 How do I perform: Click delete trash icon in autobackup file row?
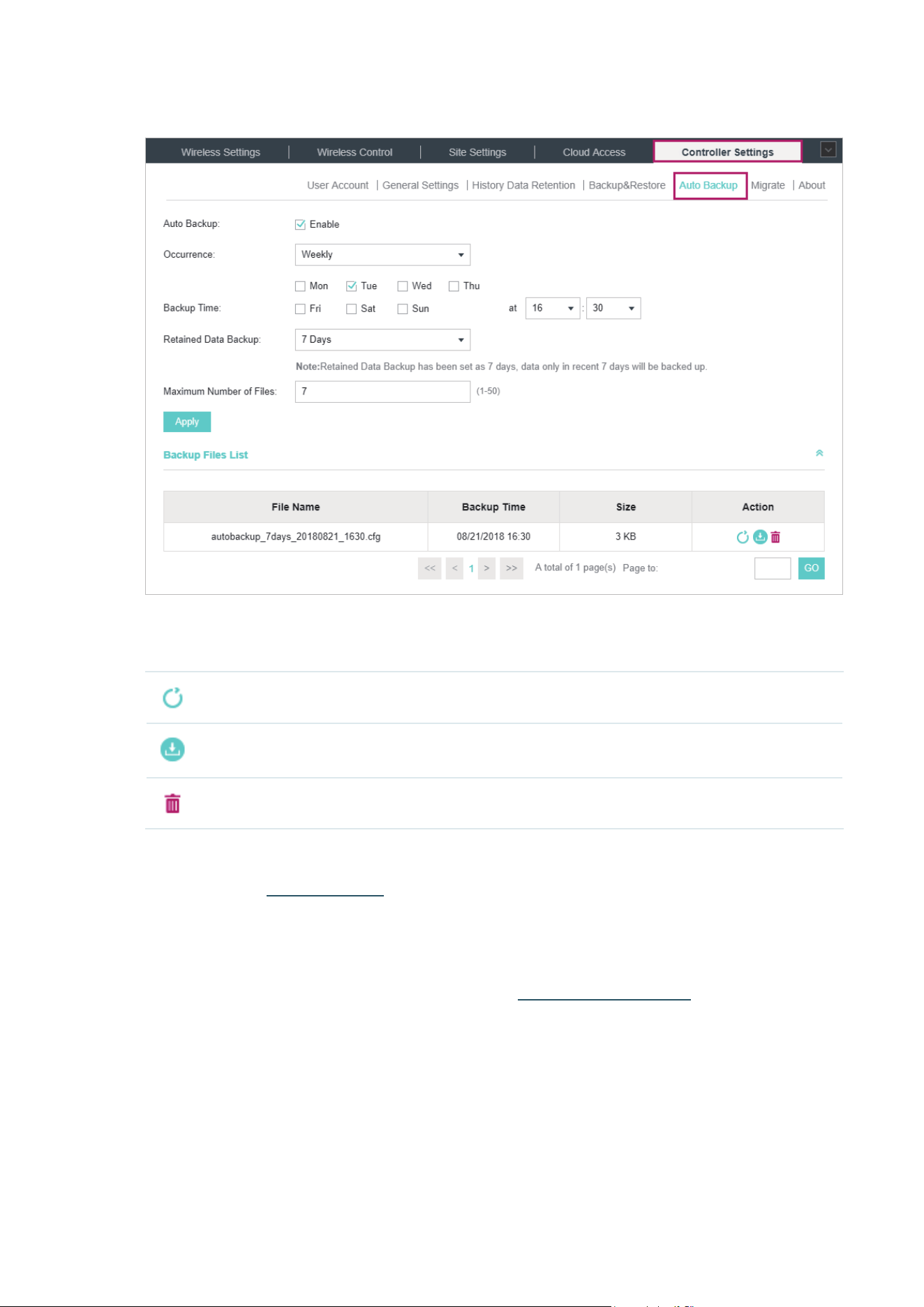(x=775, y=537)
